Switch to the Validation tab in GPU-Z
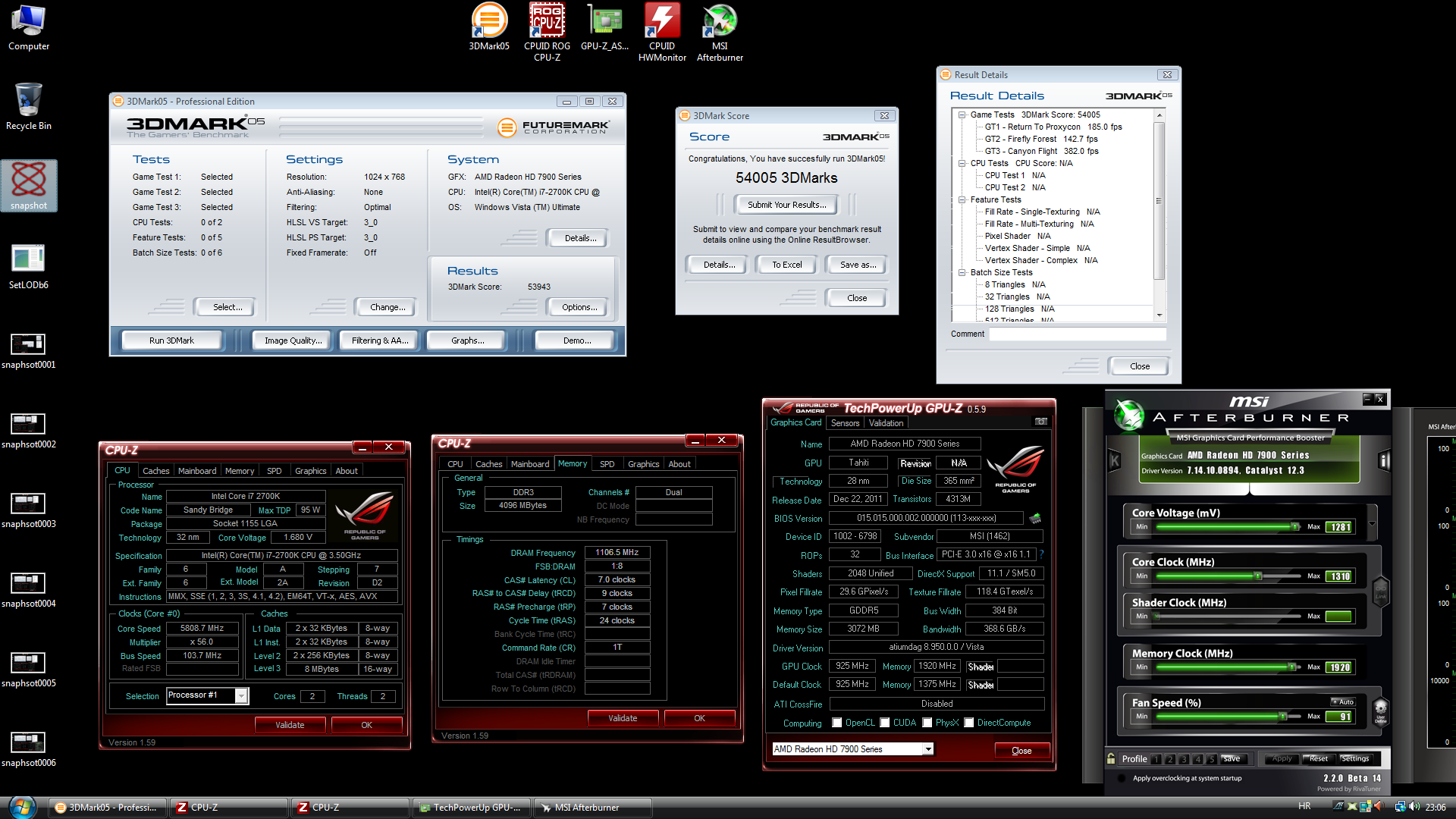 (x=886, y=423)
